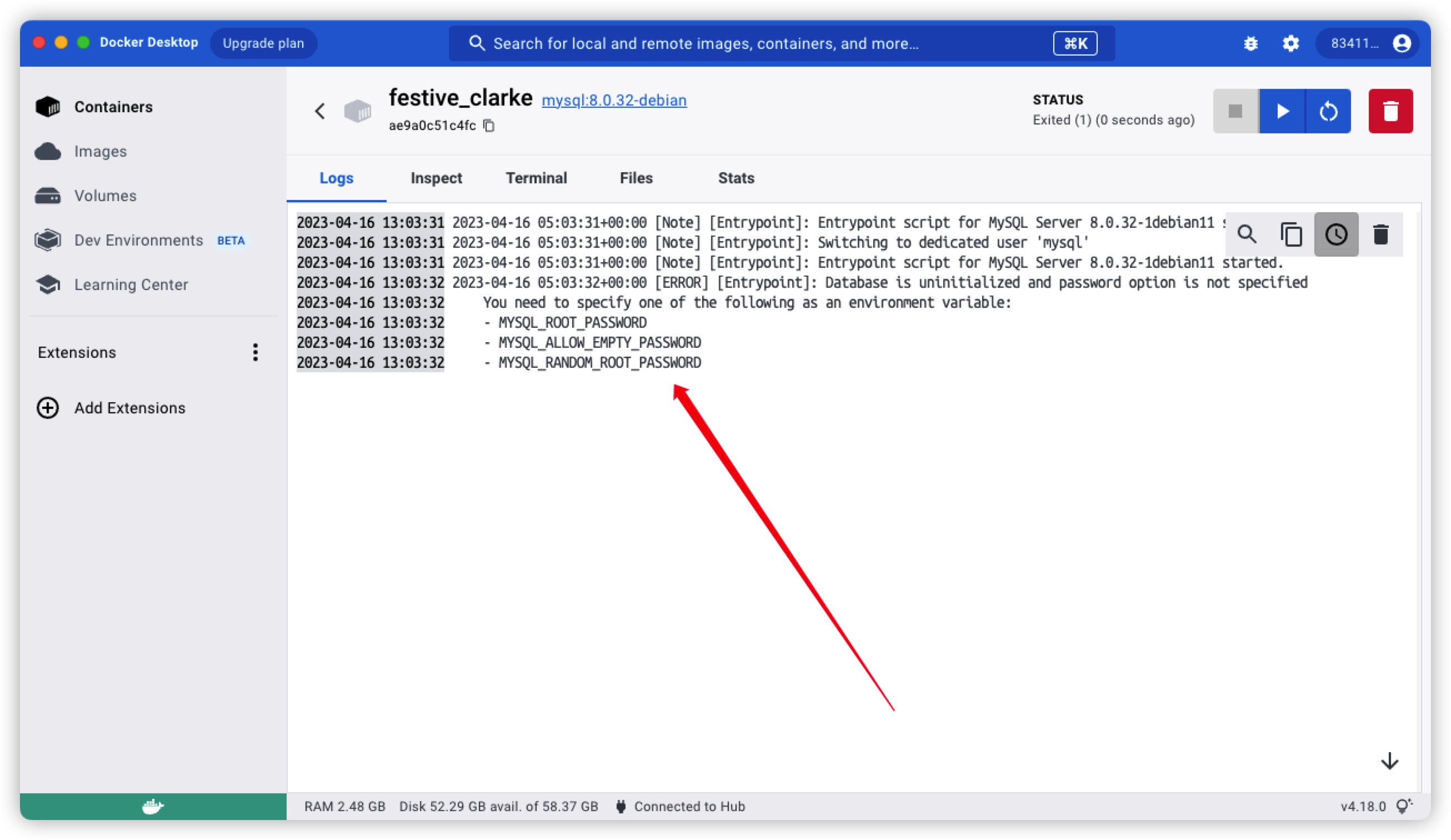Click the Copy logs icon

[1291, 234]
